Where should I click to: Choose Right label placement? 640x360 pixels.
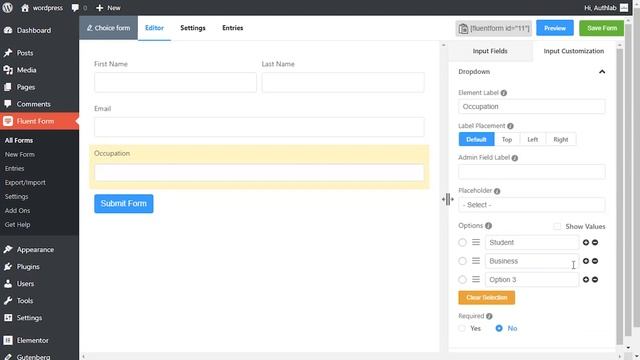coord(561,139)
